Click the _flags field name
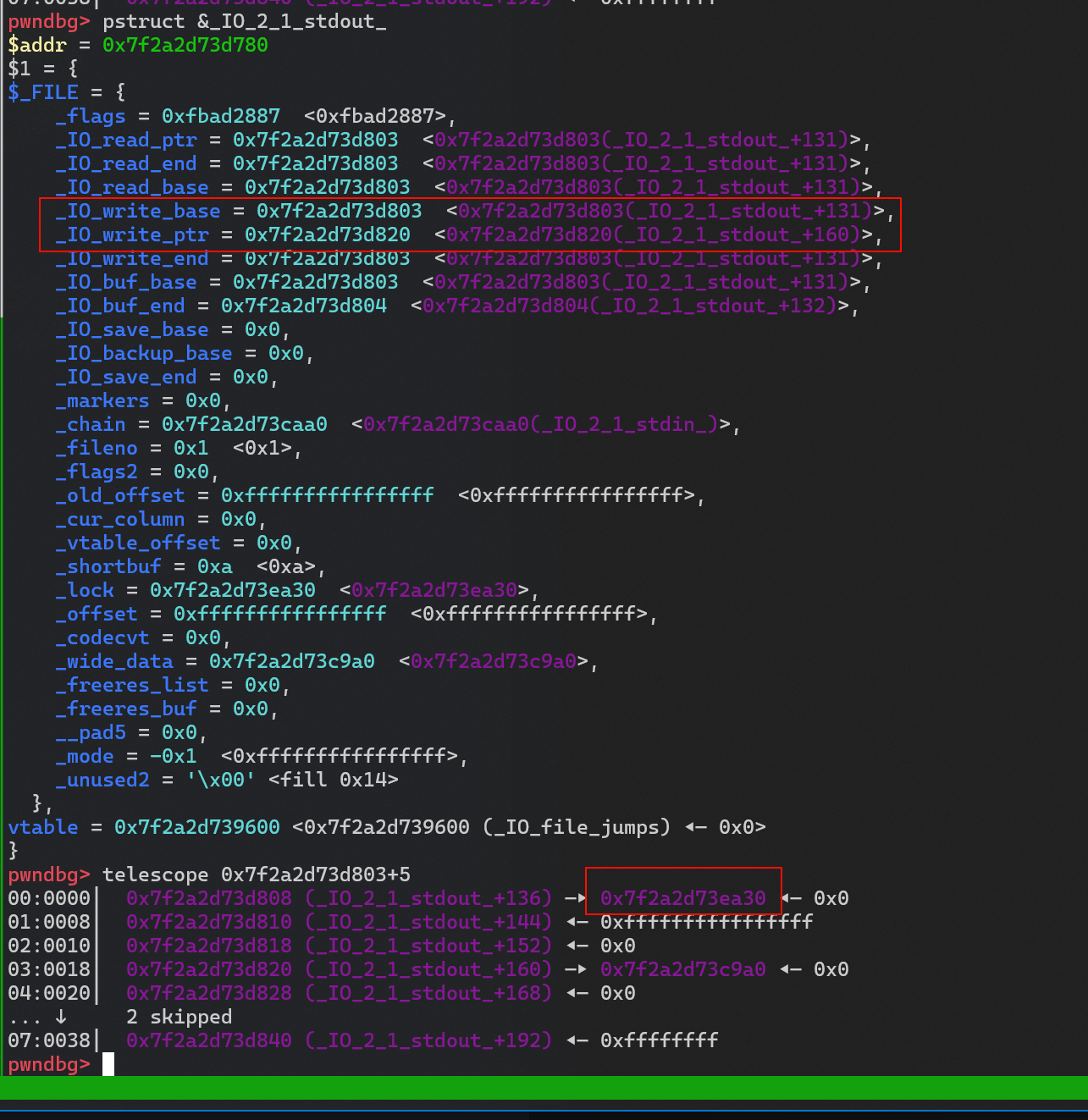Viewport: 1088px width, 1120px height. coord(91,116)
